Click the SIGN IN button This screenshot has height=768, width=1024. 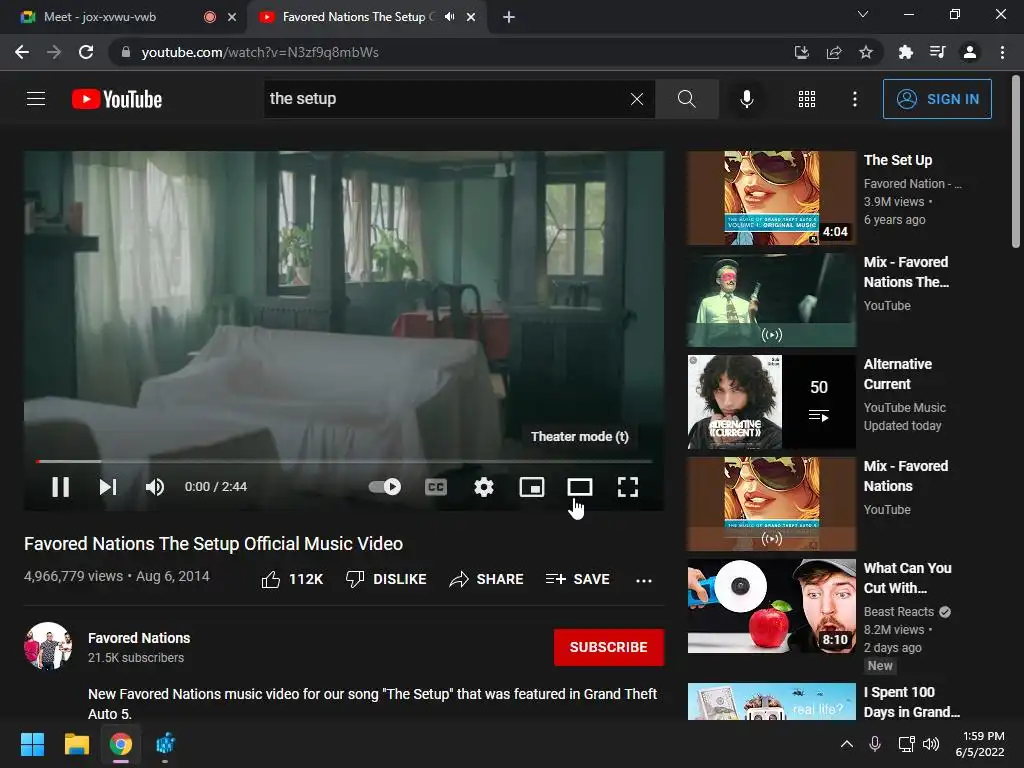(937, 99)
